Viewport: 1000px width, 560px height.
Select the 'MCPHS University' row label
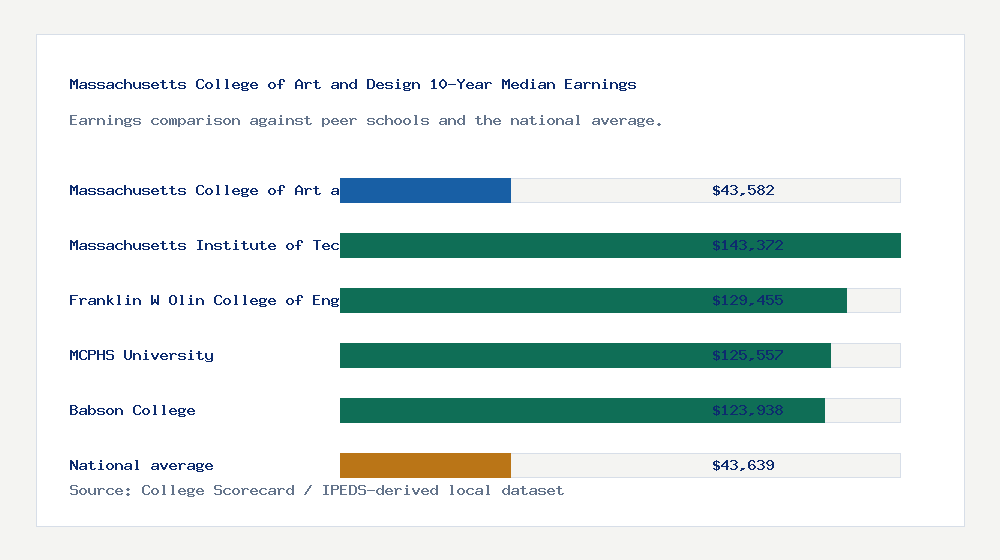[141, 355]
